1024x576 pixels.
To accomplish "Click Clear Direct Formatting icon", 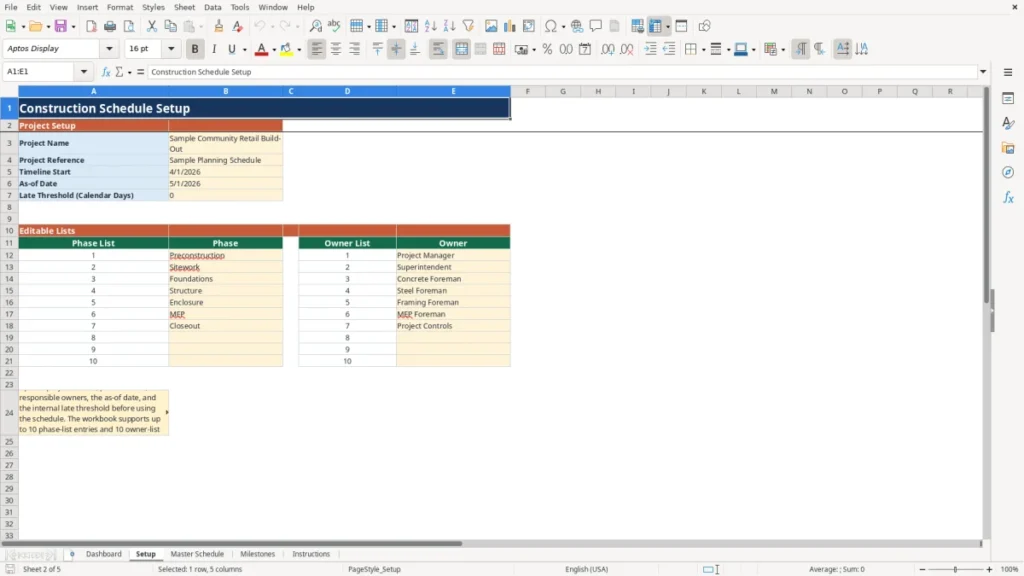I will pos(238,26).
